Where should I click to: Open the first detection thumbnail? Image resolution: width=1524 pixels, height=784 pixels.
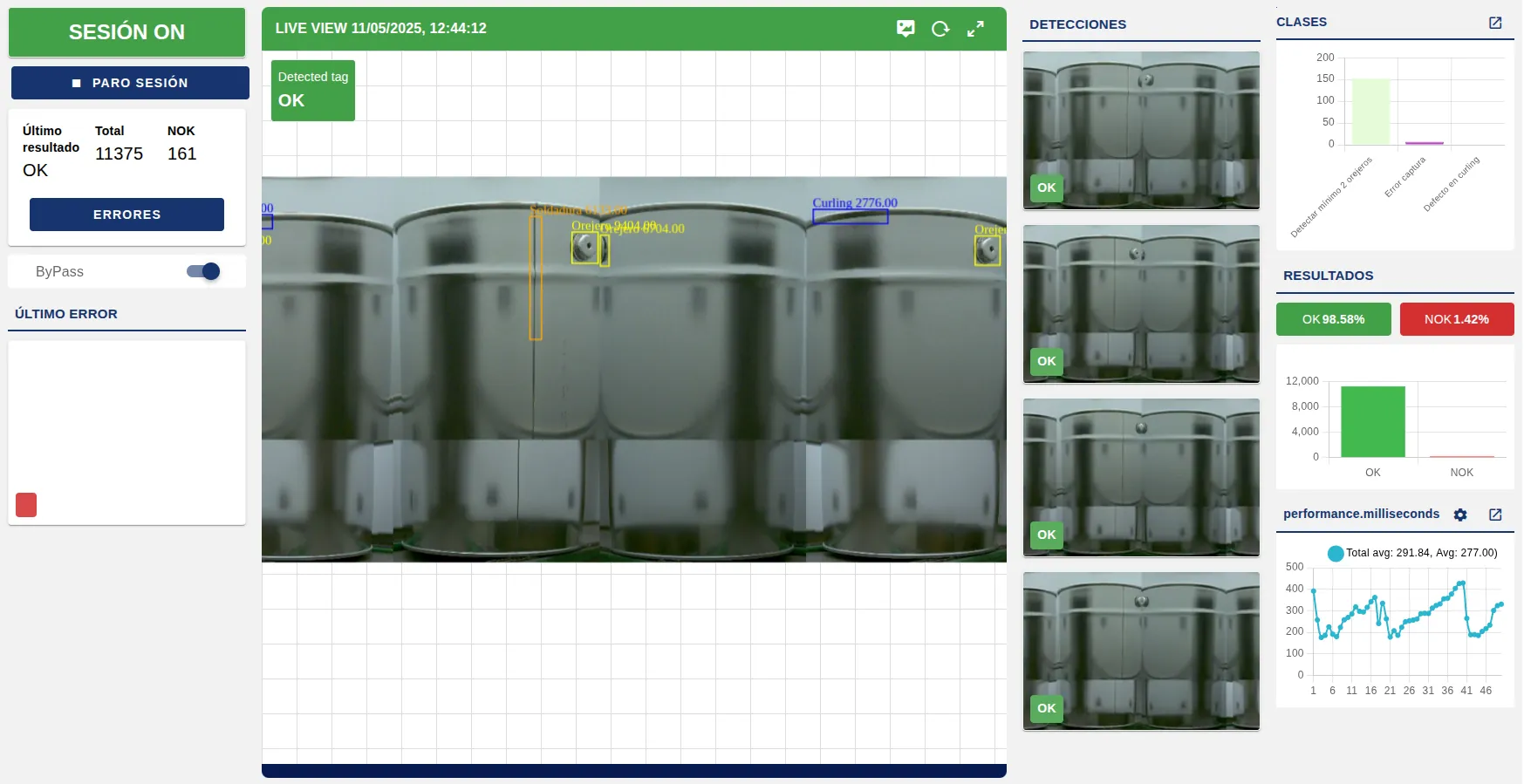click(x=1141, y=130)
